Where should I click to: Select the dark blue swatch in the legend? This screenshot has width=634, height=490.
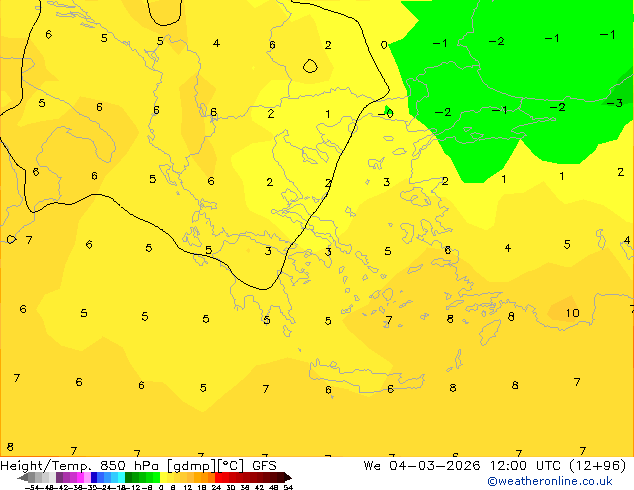point(94,477)
